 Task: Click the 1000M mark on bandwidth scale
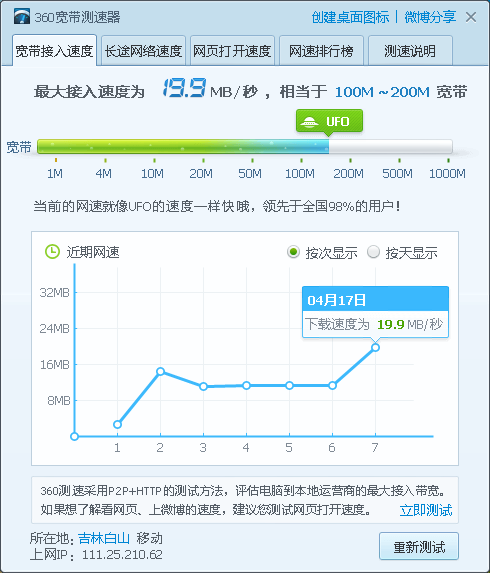click(447, 173)
